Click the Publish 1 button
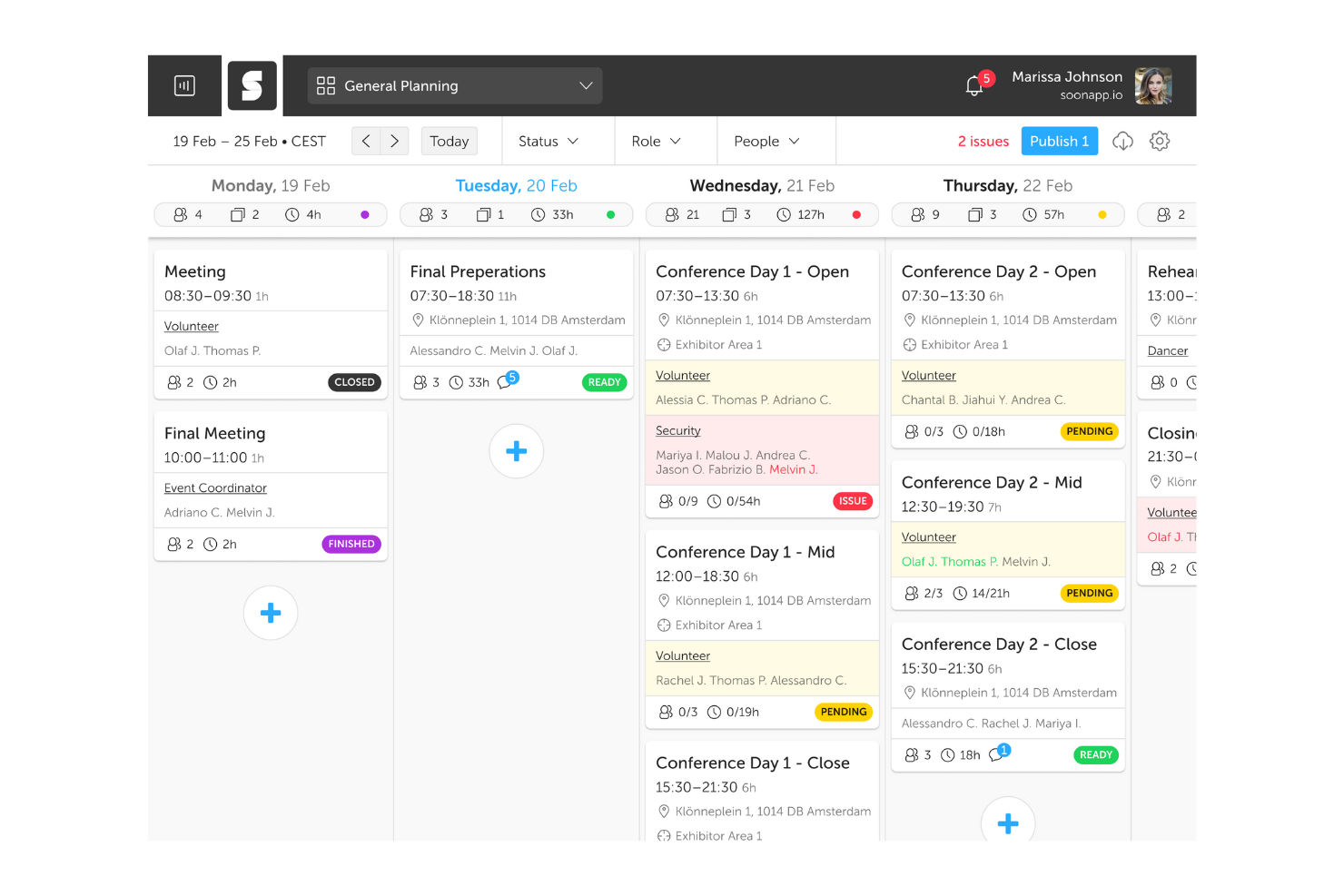 coord(1060,141)
